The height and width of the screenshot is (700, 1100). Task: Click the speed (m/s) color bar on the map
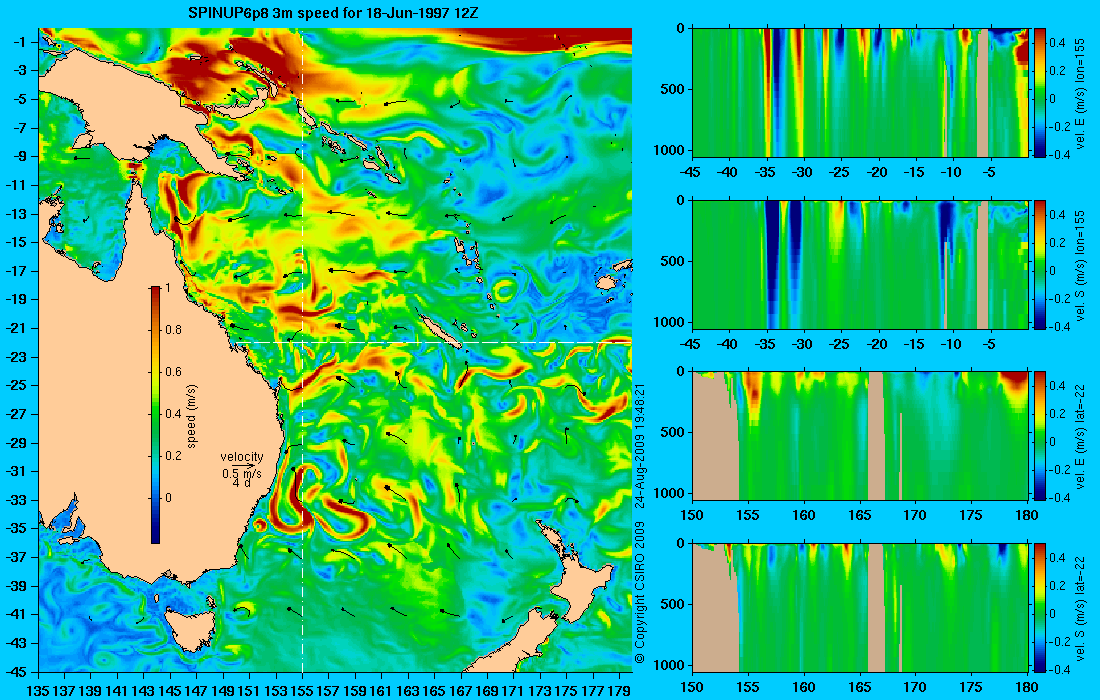(155, 415)
